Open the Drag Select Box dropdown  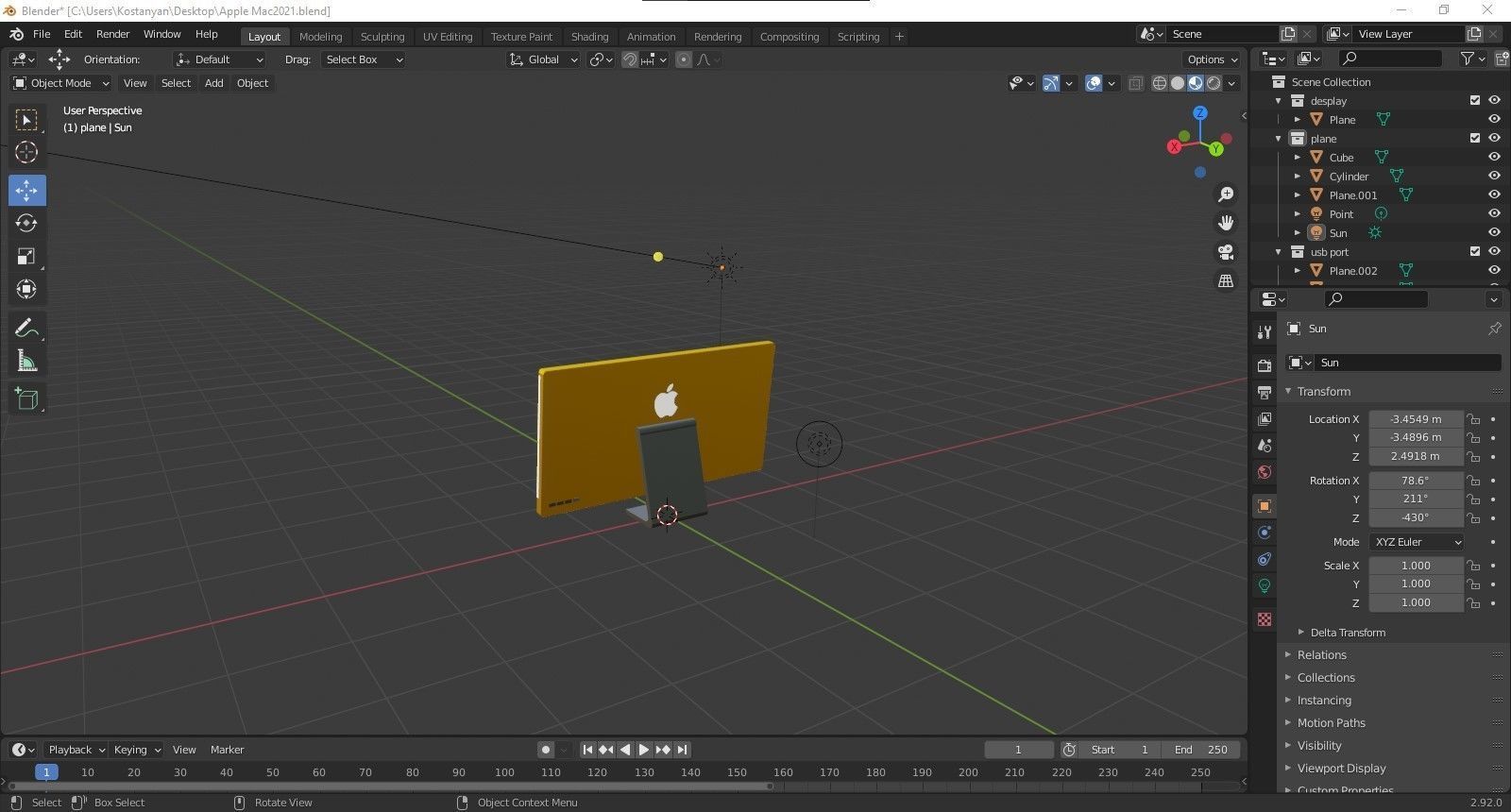point(364,59)
